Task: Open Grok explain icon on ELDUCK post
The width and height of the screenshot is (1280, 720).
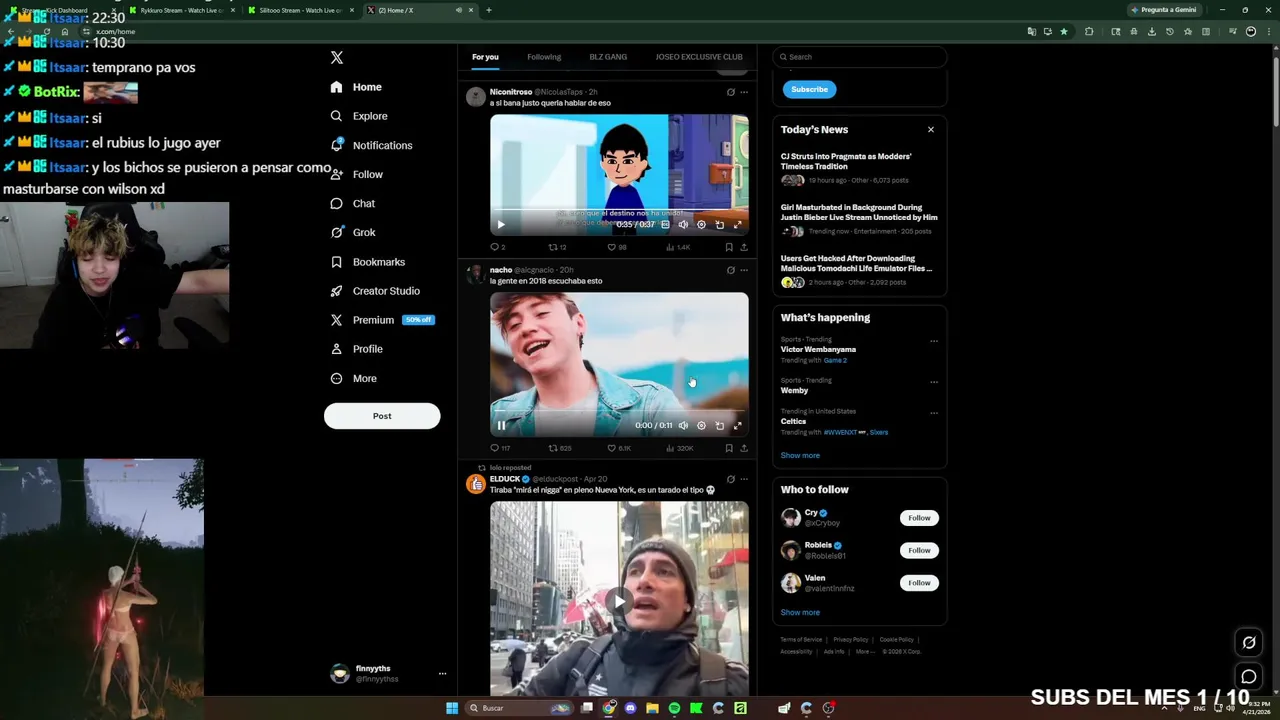Action: point(730,479)
